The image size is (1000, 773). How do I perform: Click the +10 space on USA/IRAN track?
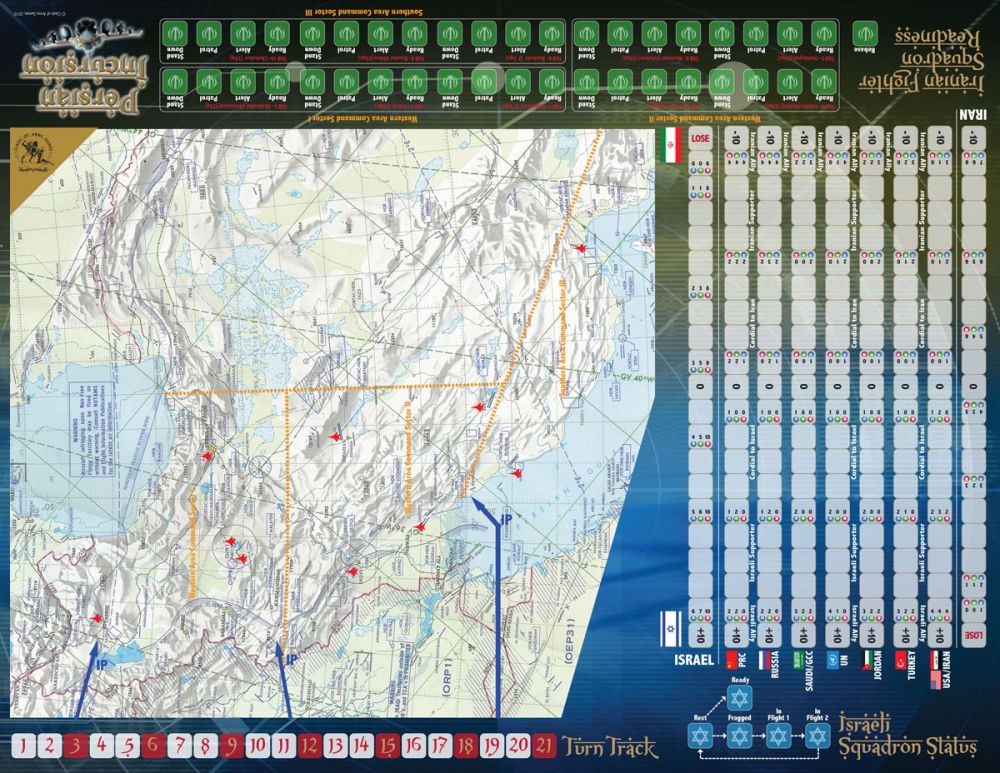(x=939, y=636)
